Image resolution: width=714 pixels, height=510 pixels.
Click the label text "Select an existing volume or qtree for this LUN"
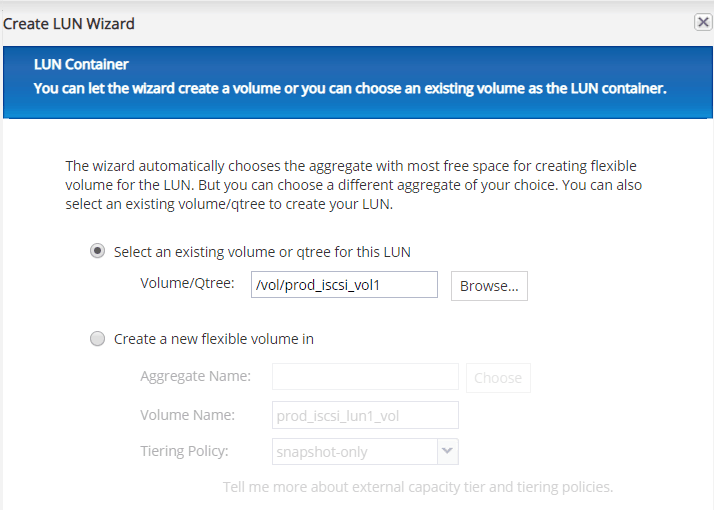pyautogui.click(x=262, y=252)
